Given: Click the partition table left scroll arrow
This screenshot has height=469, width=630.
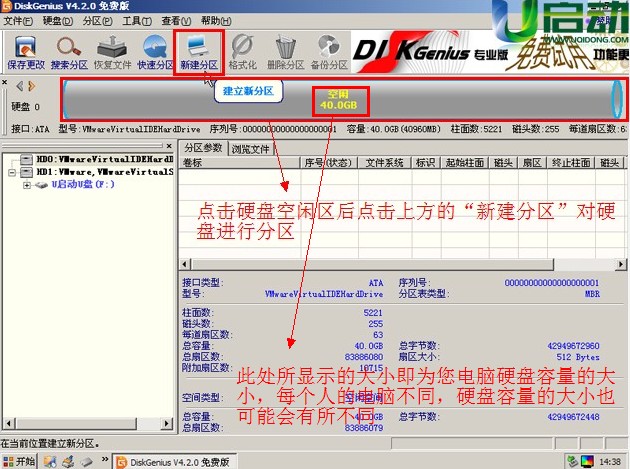Looking at the screenshot, I should pyautogui.click(x=185, y=264).
